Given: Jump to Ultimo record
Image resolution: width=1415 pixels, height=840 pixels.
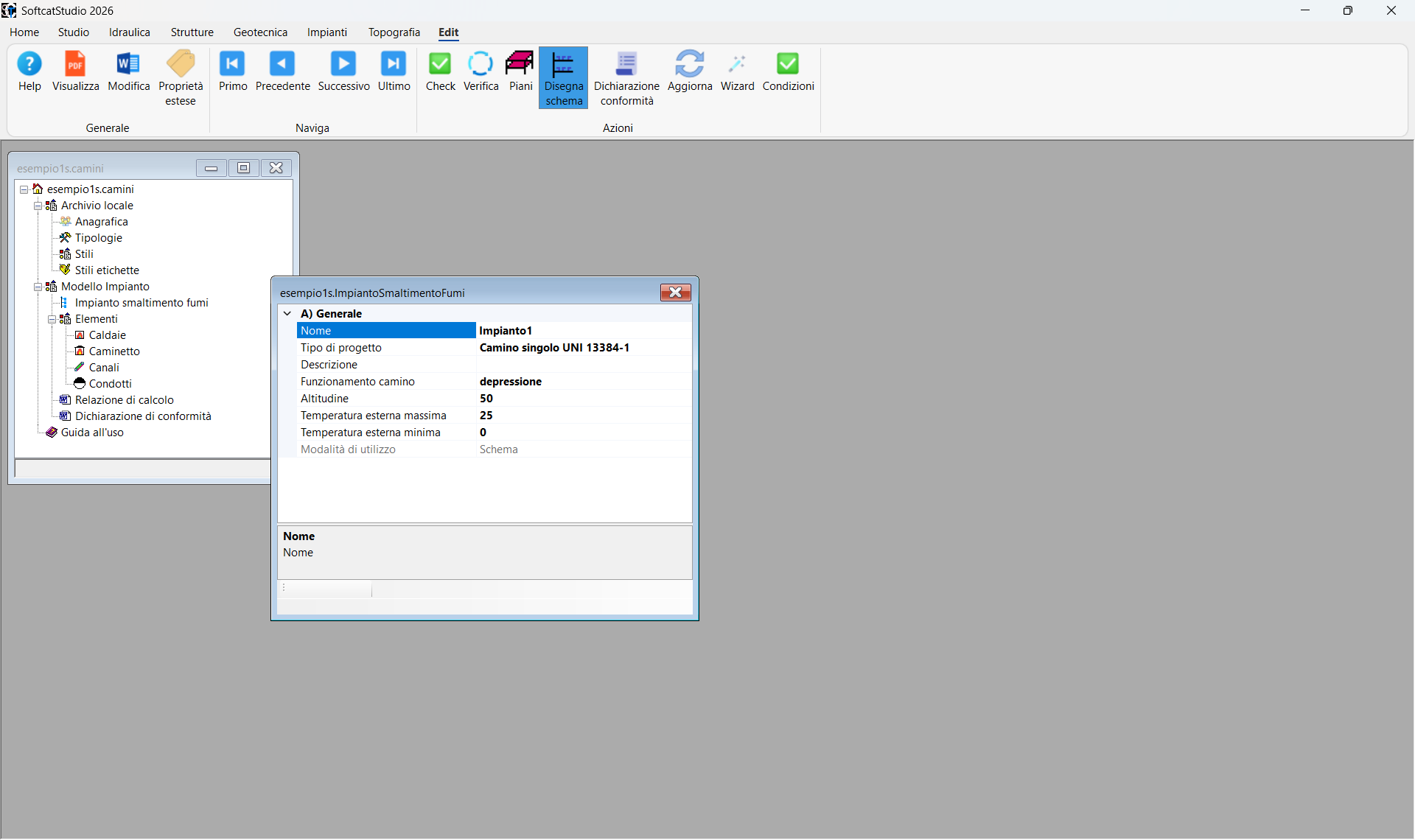Looking at the screenshot, I should 394,71.
